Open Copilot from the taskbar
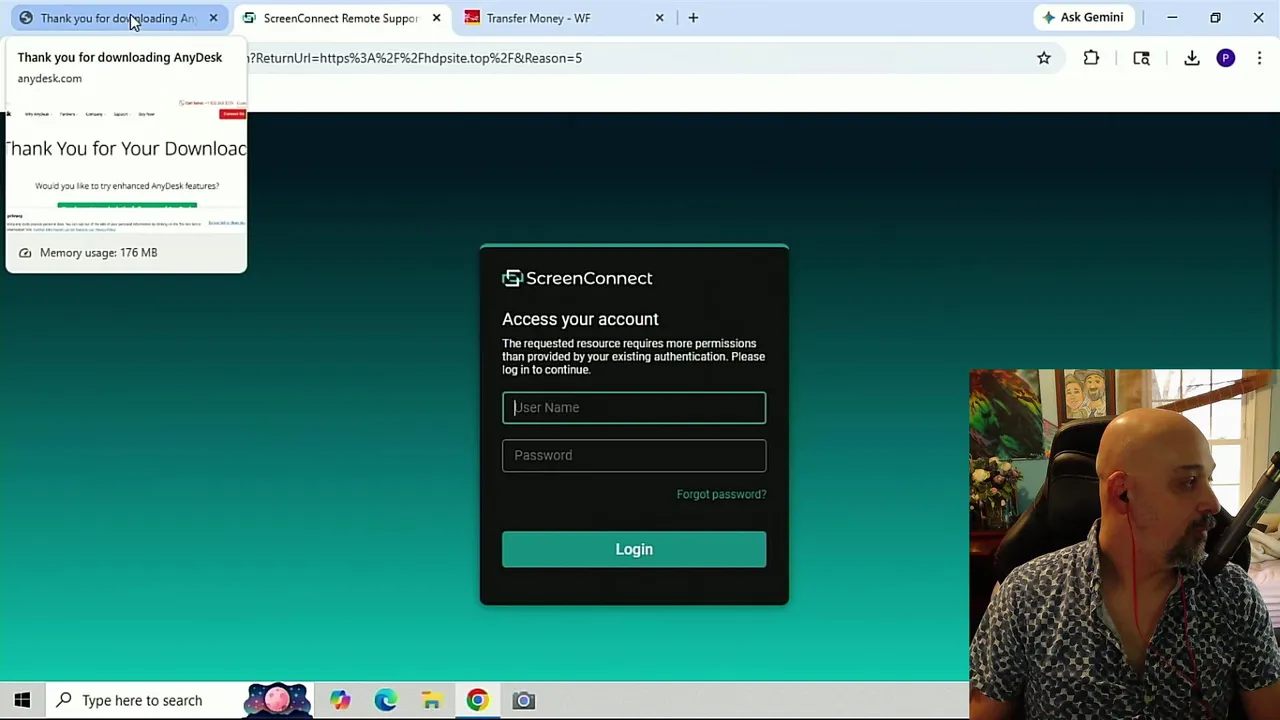This screenshot has height=720, width=1280. click(x=340, y=700)
